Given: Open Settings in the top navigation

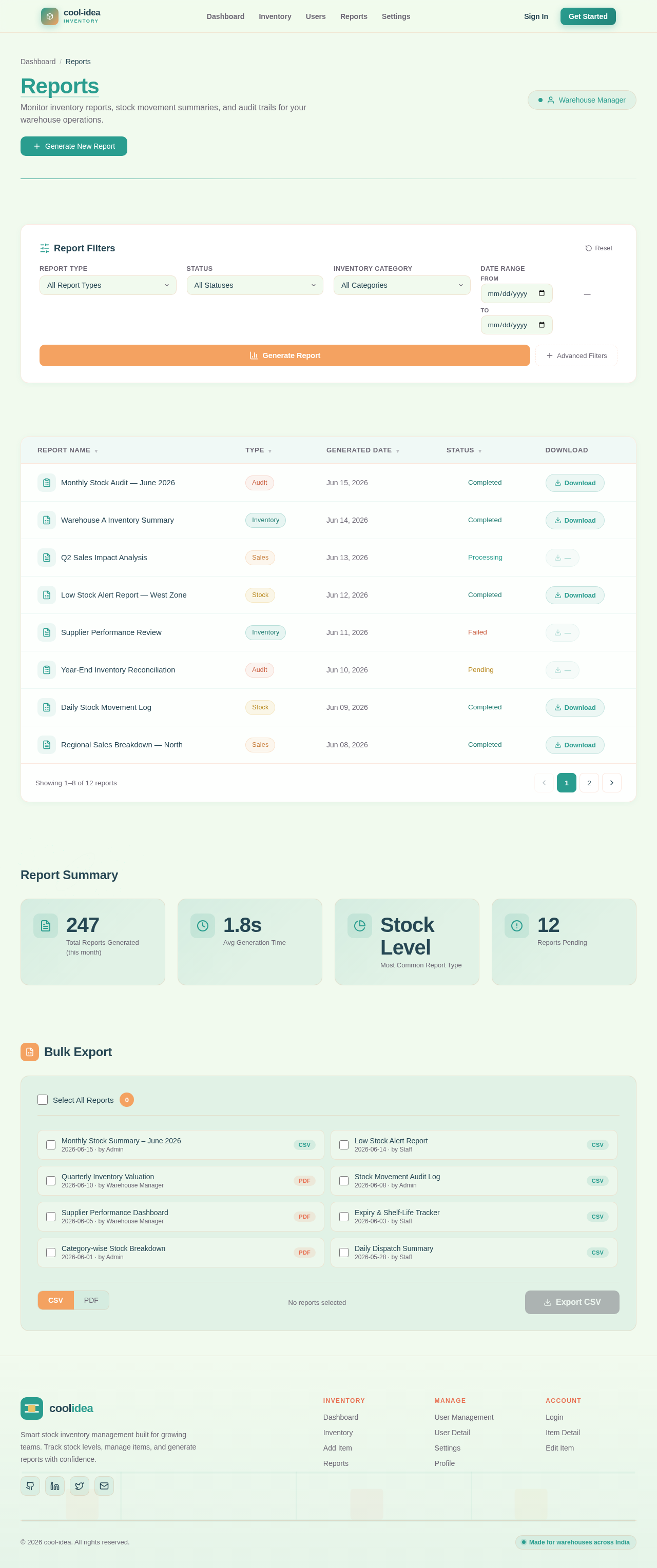Looking at the screenshot, I should 396,16.
